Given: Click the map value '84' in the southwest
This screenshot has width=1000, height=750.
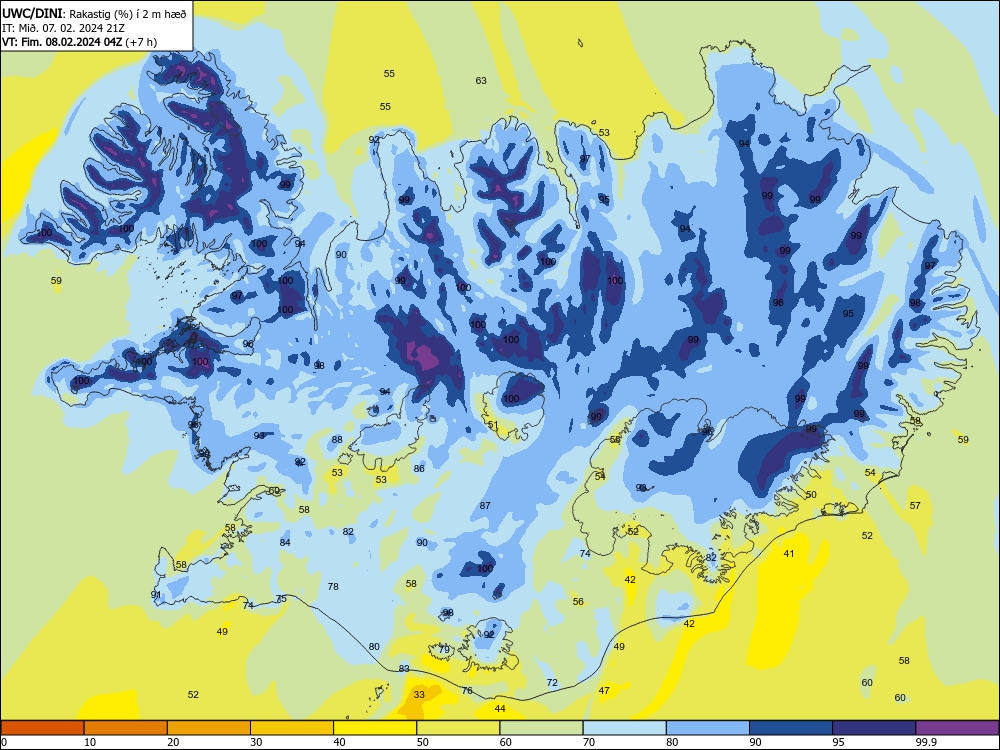Looking at the screenshot, I should pos(285,542).
